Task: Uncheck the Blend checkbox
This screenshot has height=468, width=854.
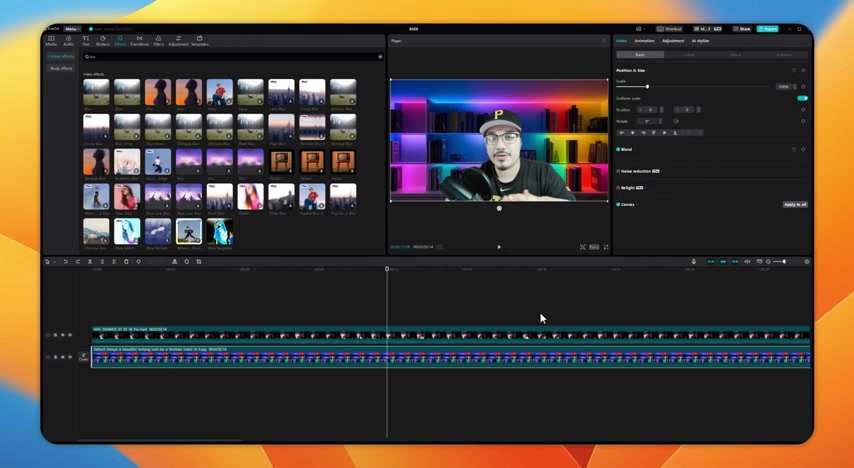Action: (618, 149)
